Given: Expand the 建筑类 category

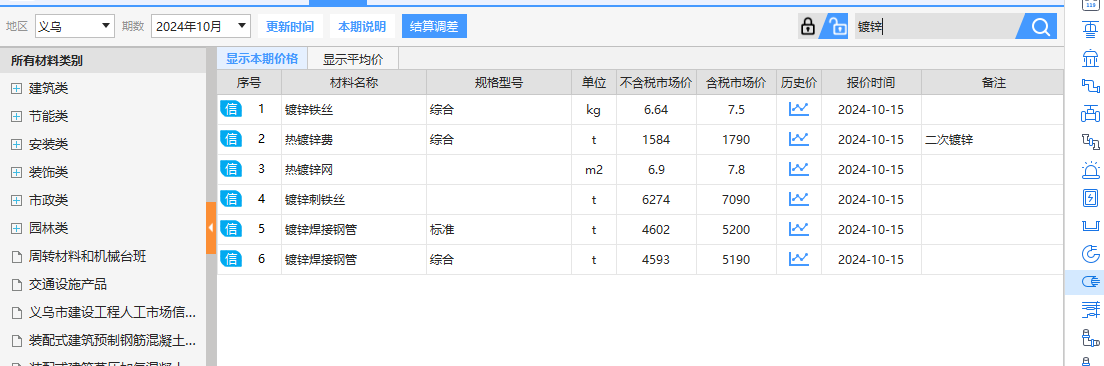Looking at the screenshot, I should (x=16, y=89).
